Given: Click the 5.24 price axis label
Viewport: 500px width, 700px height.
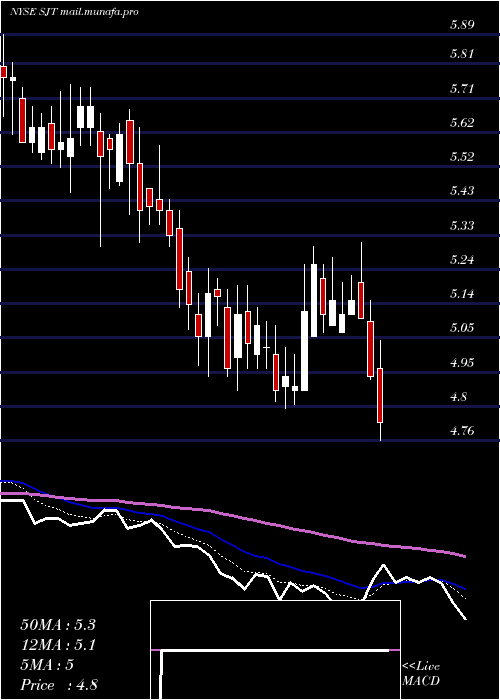Looking at the screenshot, I should 462,260.
